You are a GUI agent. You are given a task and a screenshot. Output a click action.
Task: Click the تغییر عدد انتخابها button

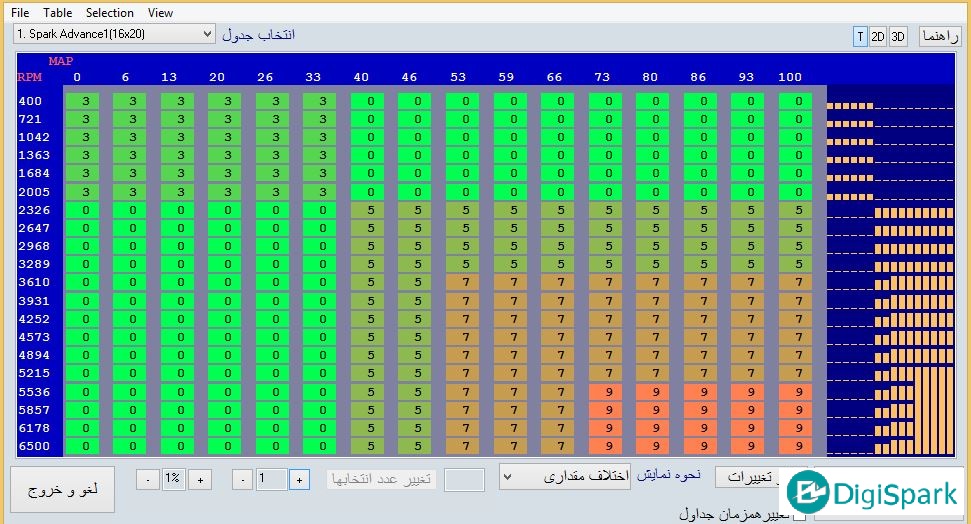tap(381, 479)
